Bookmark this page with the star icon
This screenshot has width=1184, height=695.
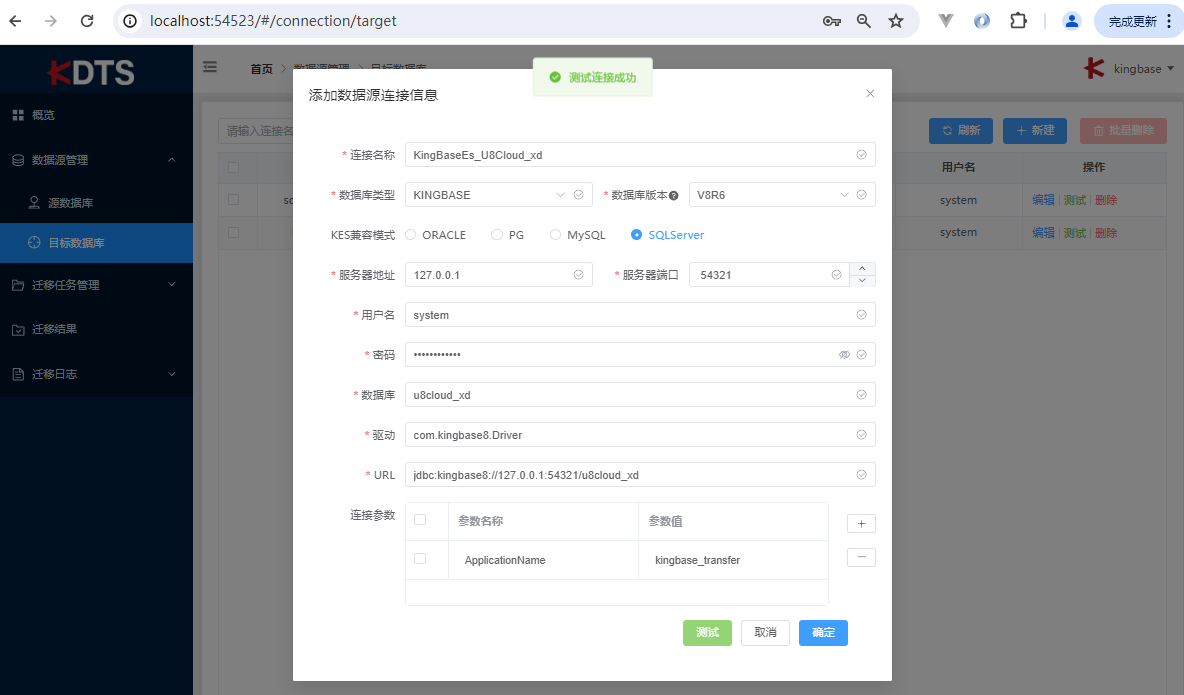[896, 21]
